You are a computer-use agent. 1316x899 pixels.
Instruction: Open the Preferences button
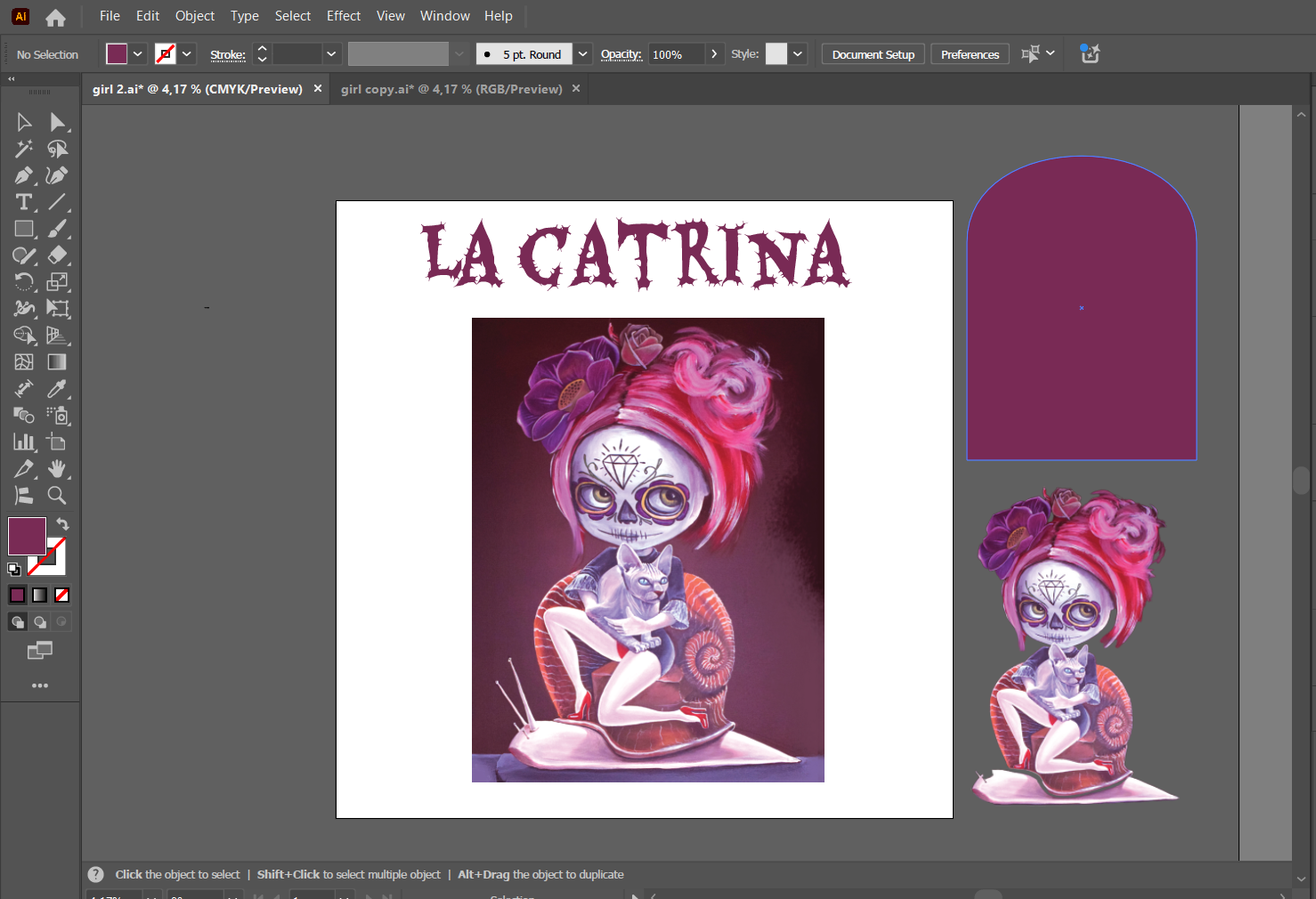tap(970, 54)
